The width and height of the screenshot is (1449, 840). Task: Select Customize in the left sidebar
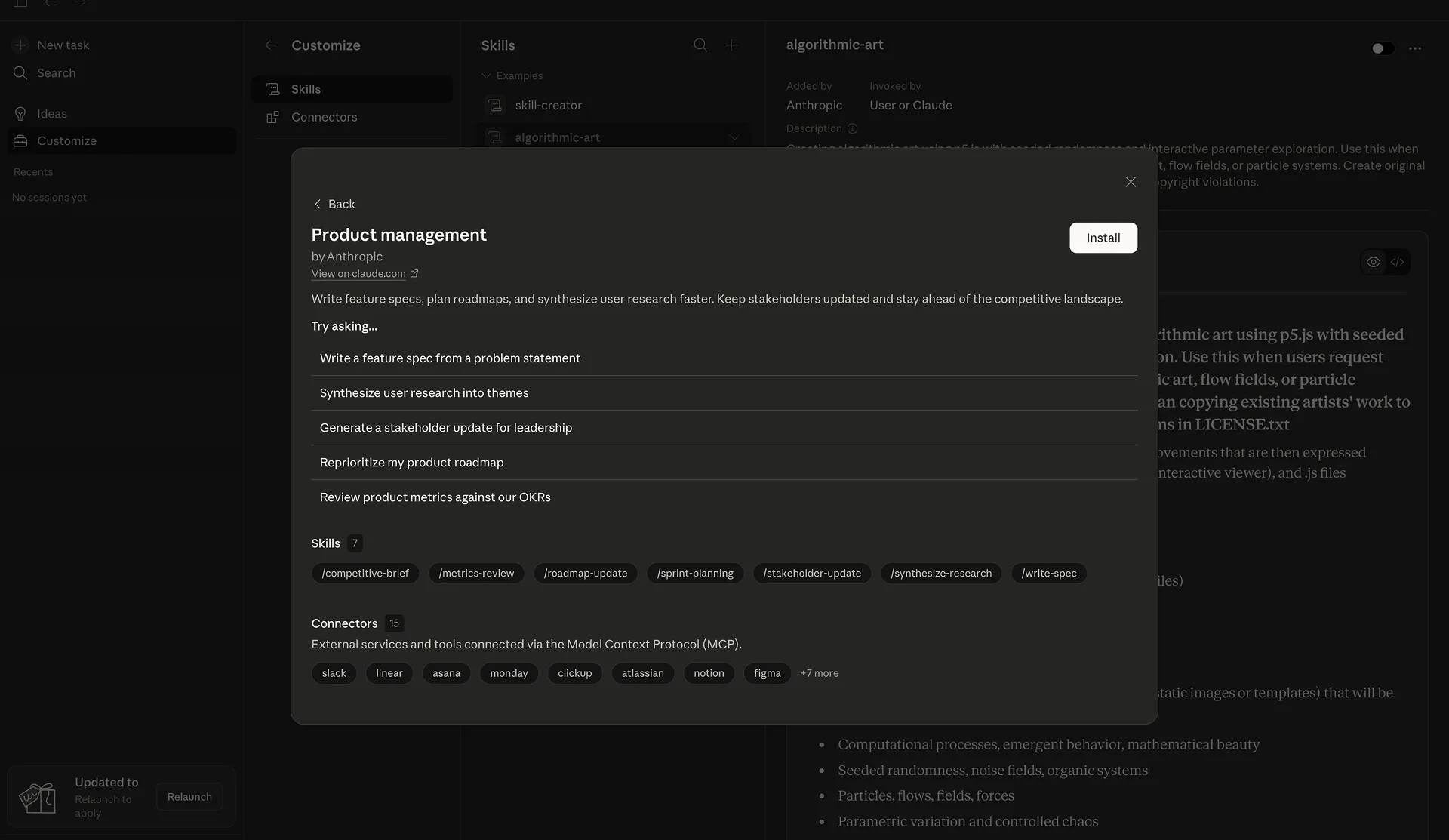pos(121,141)
